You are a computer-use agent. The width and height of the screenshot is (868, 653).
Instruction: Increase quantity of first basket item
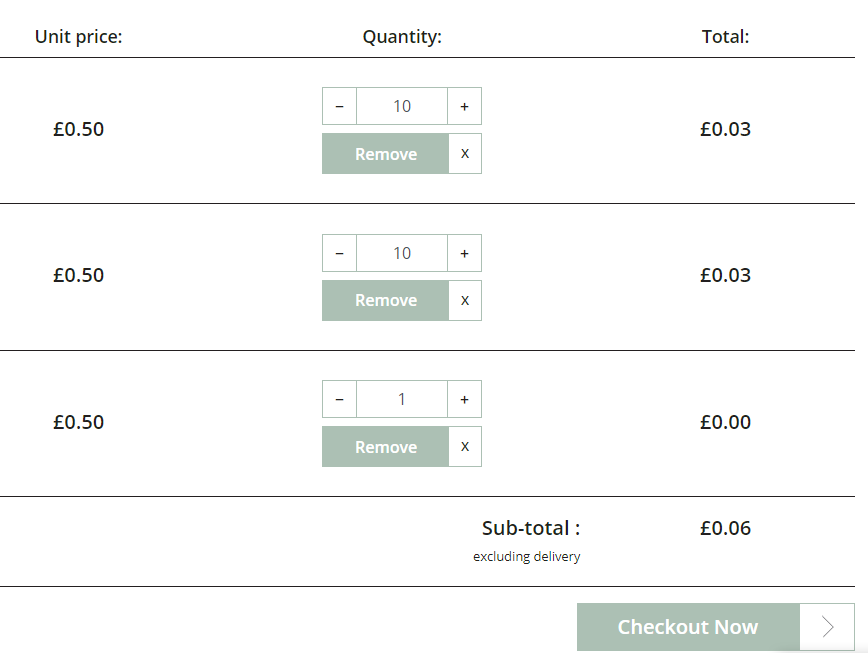pos(464,106)
